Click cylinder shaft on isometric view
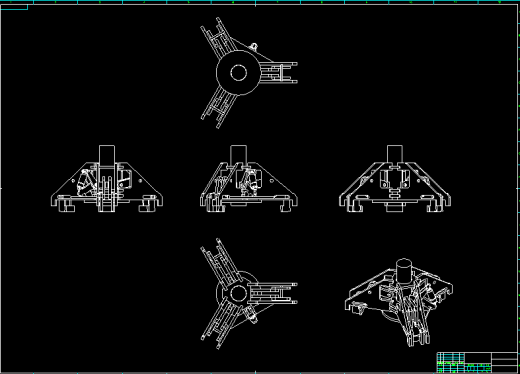This screenshot has width=520, height=374. pos(404,270)
